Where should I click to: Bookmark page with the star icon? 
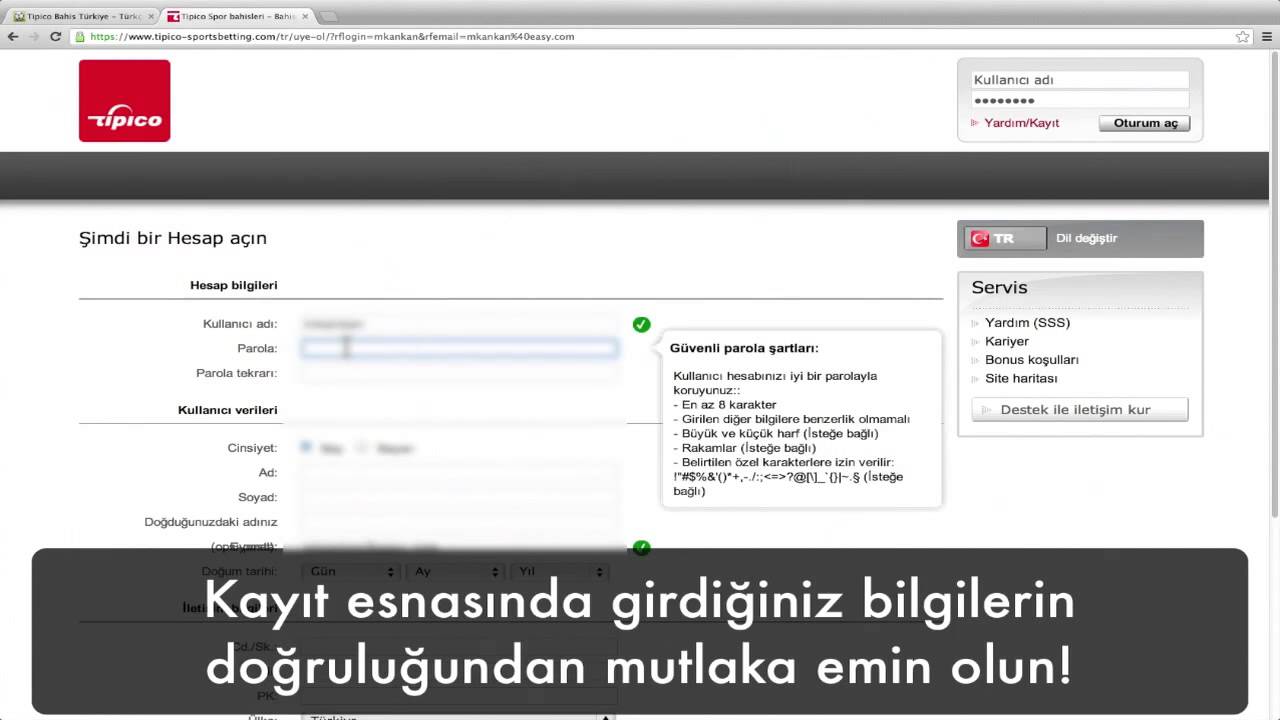tap(1243, 36)
